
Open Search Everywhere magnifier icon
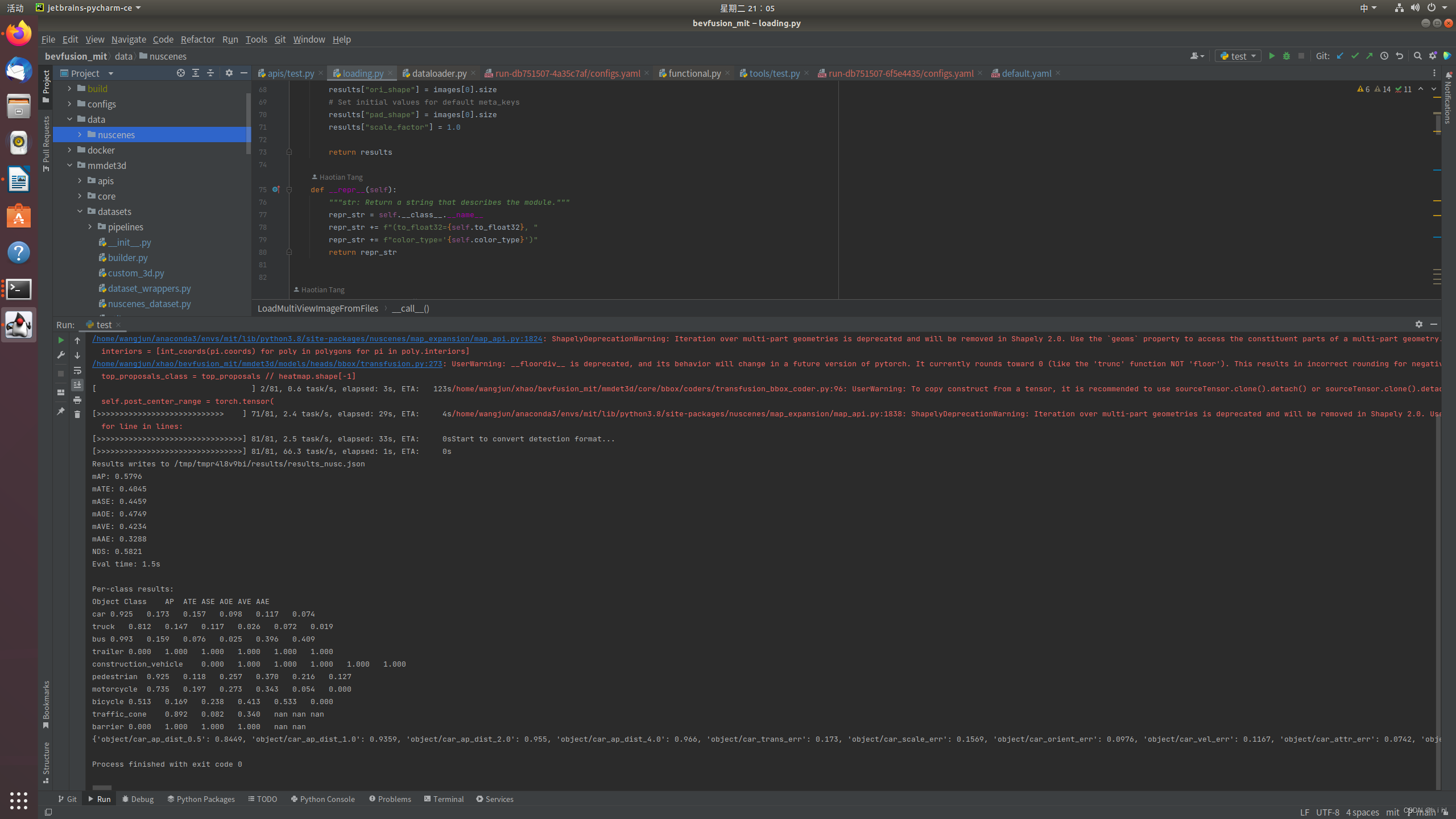[x=1417, y=56]
